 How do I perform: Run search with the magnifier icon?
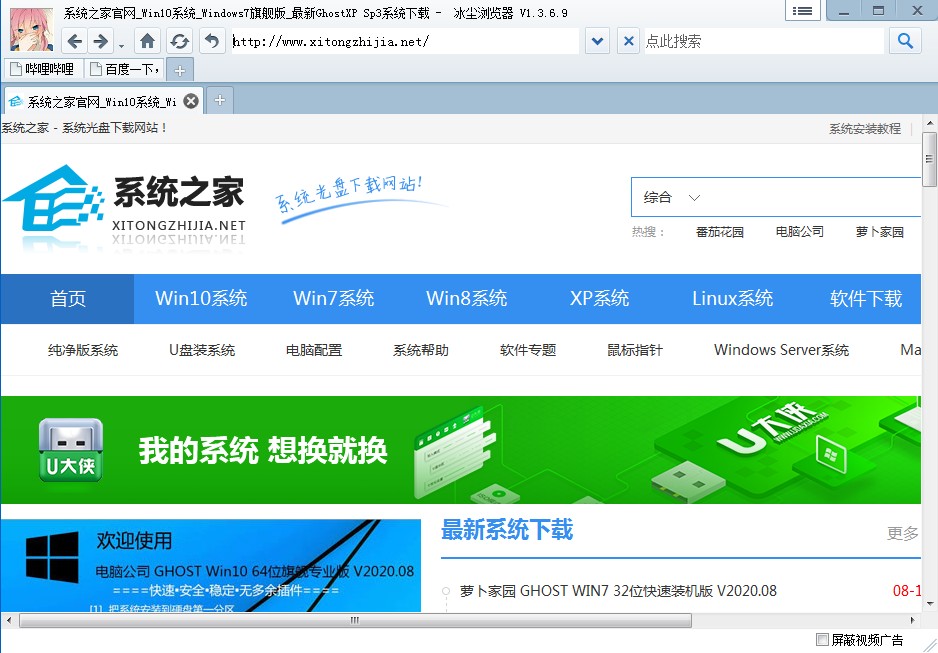click(905, 41)
